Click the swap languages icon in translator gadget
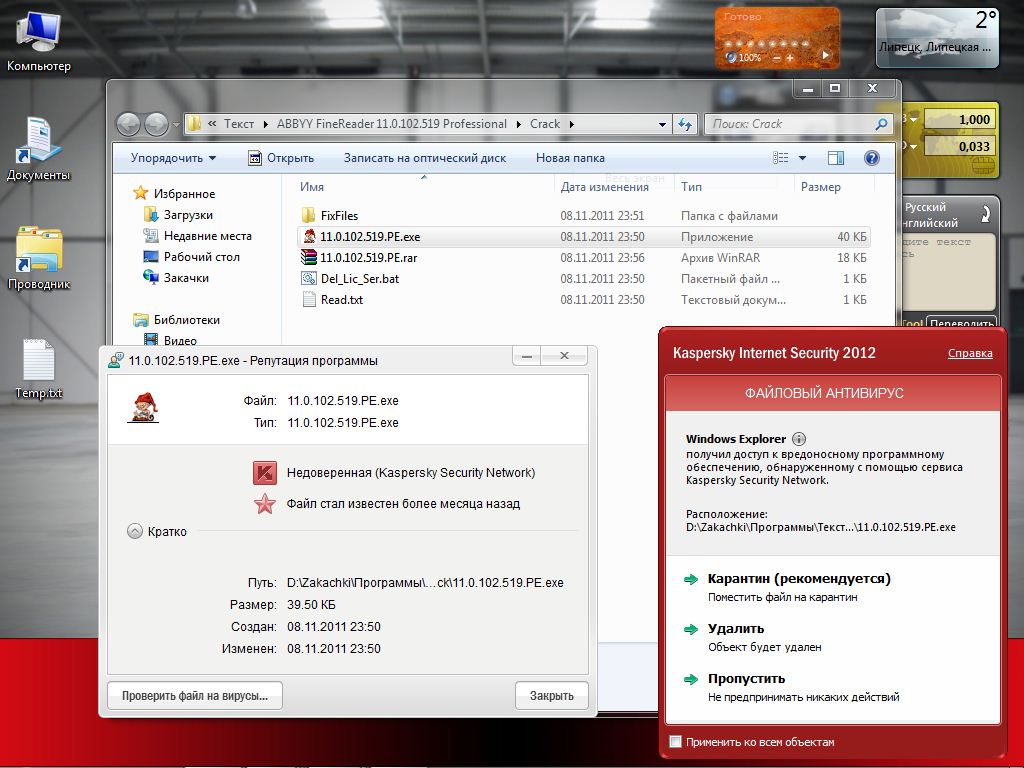The width and height of the screenshot is (1024, 768). [x=985, y=214]
